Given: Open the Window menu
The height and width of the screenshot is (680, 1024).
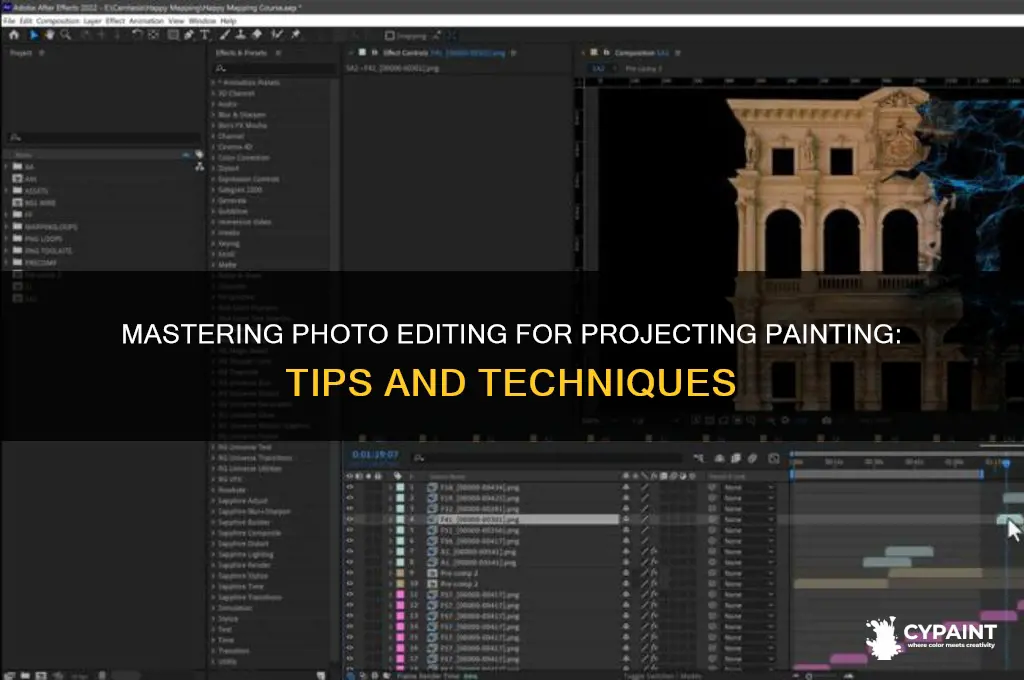Looking at the screenshot, I should pyautogui.click(x=202, y=21).
